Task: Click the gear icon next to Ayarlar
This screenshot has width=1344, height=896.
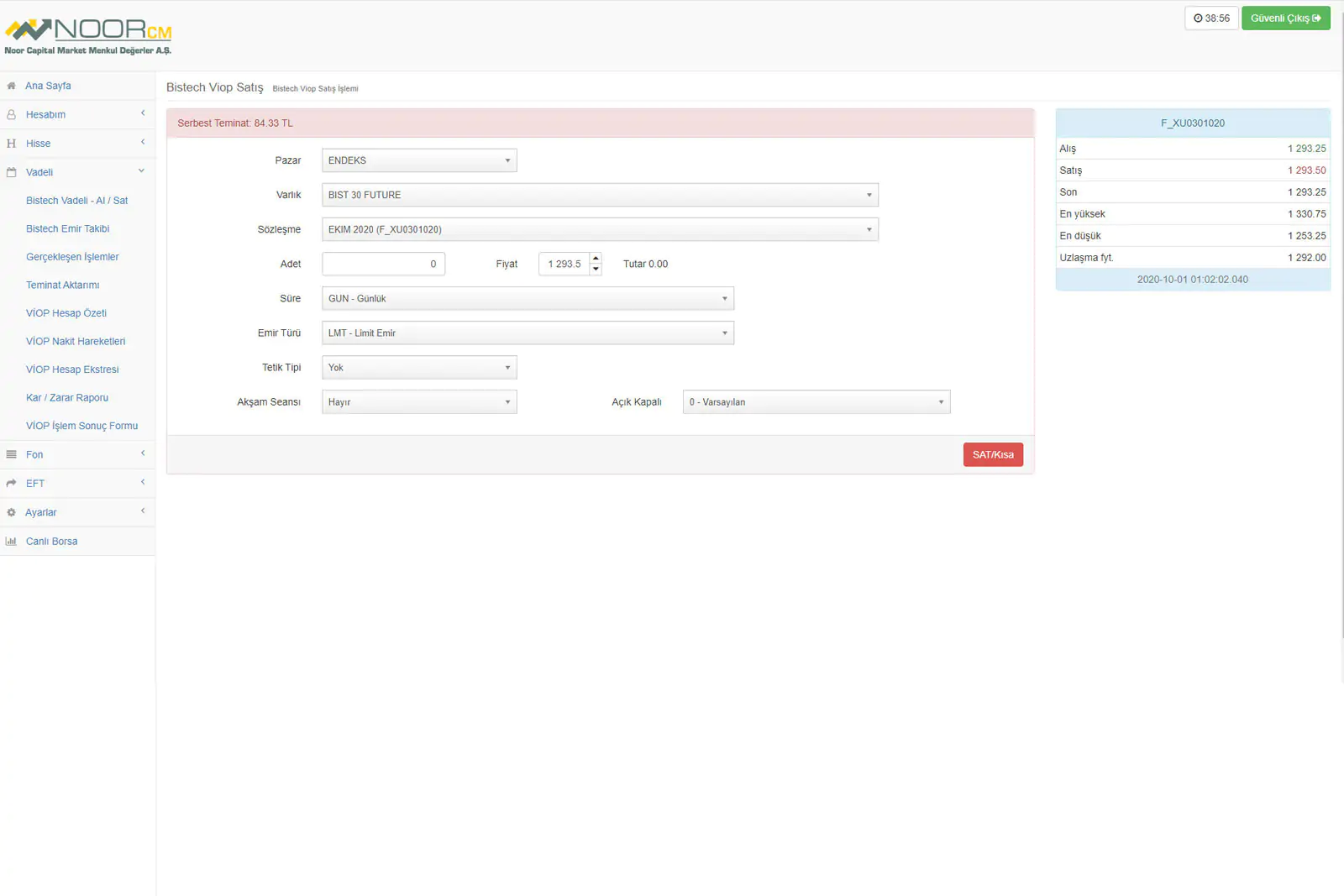Action: (11, 512)
